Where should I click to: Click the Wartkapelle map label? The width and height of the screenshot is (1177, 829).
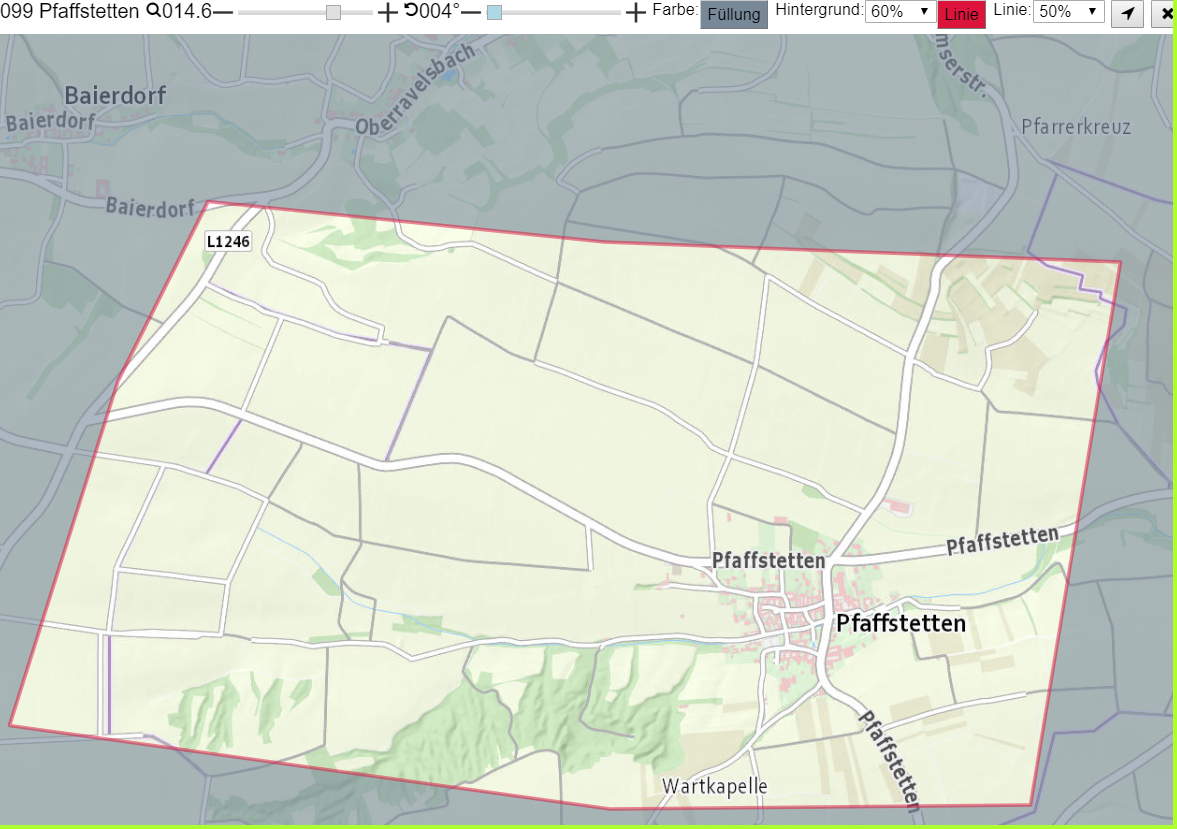715,786
